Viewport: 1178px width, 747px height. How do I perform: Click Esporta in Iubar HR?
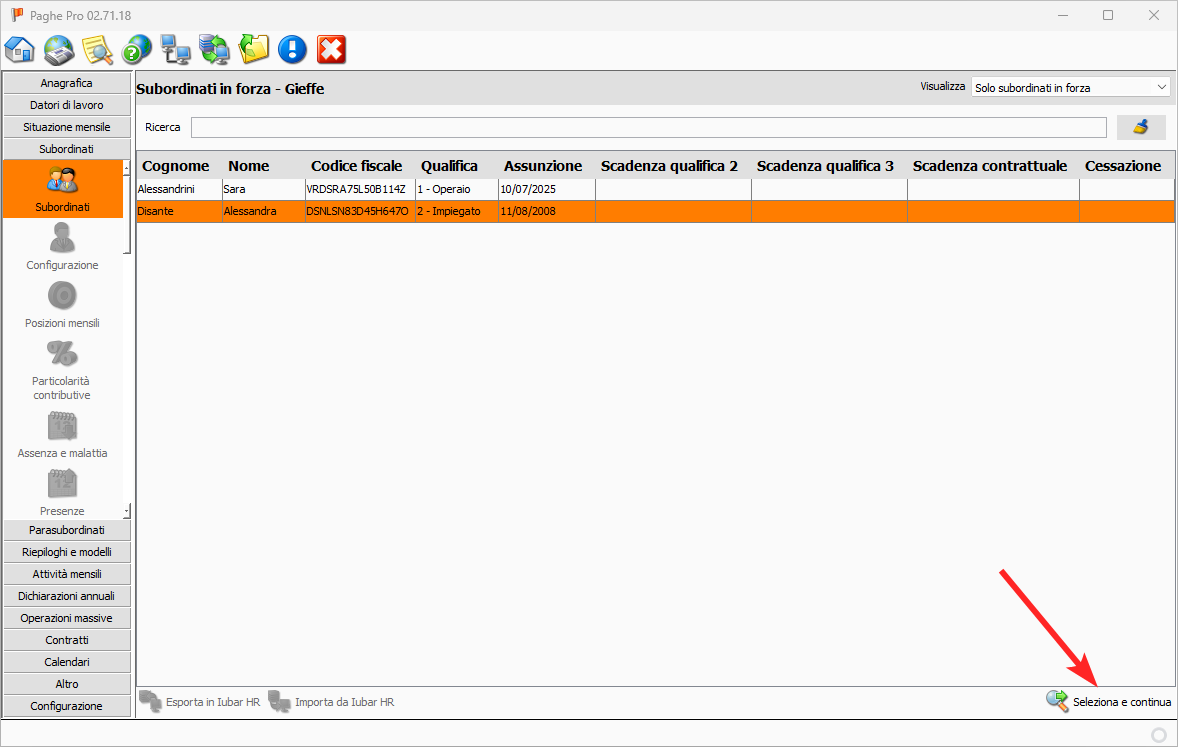(200, 702)
